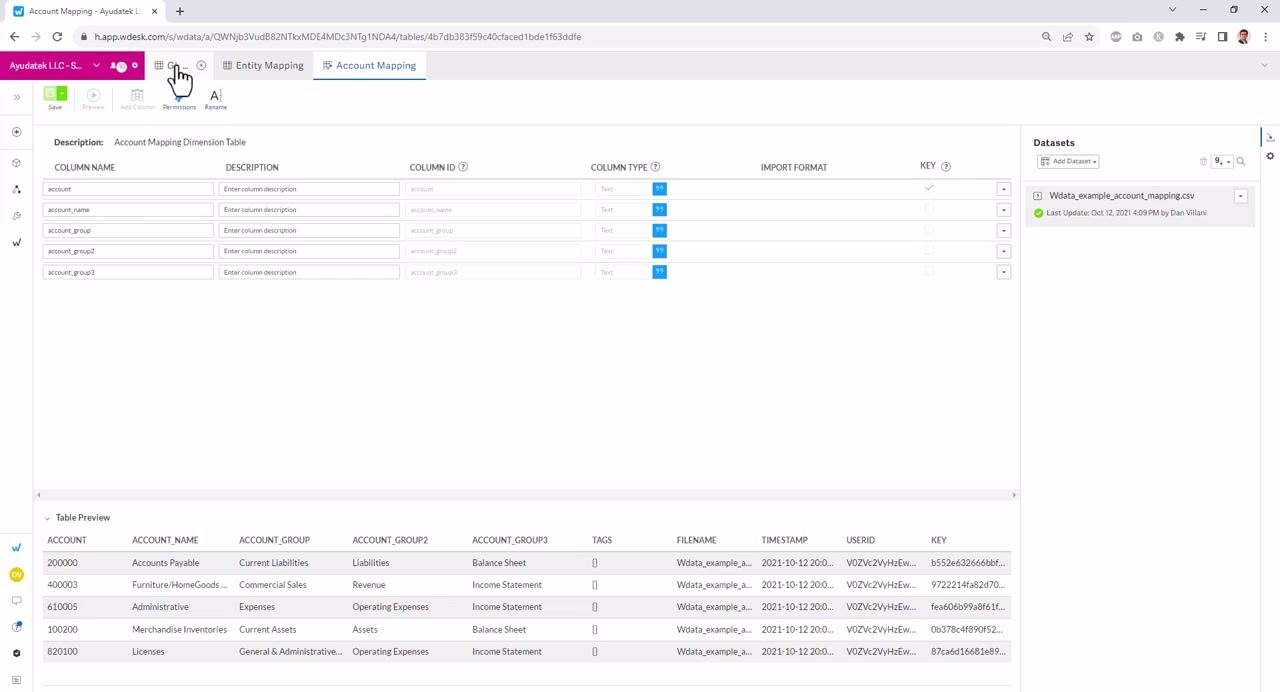Click description field for account row
This screenshot has width=1280, height=692.
[309, 189]
